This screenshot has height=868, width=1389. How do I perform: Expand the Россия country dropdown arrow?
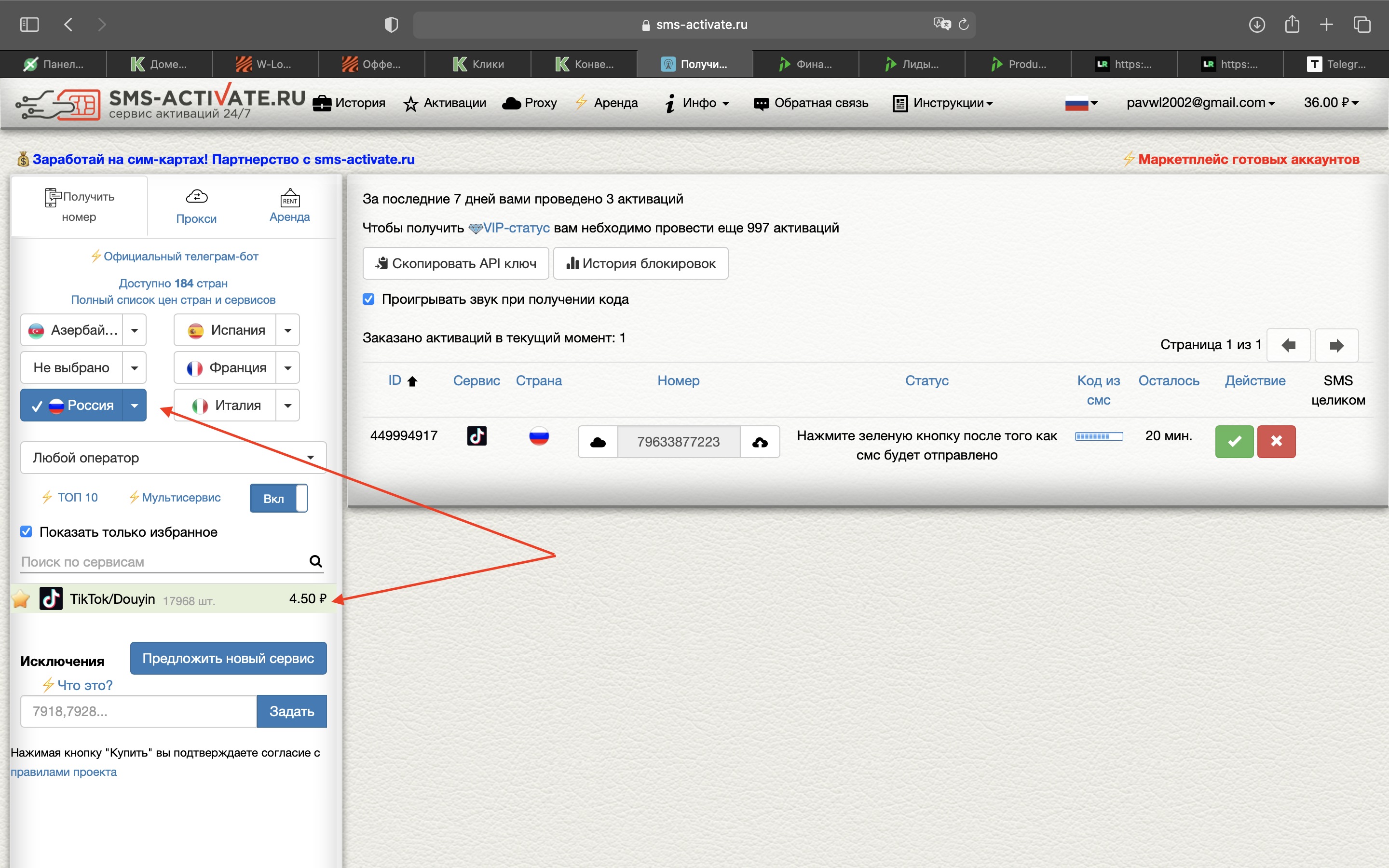tap(134, 405)
